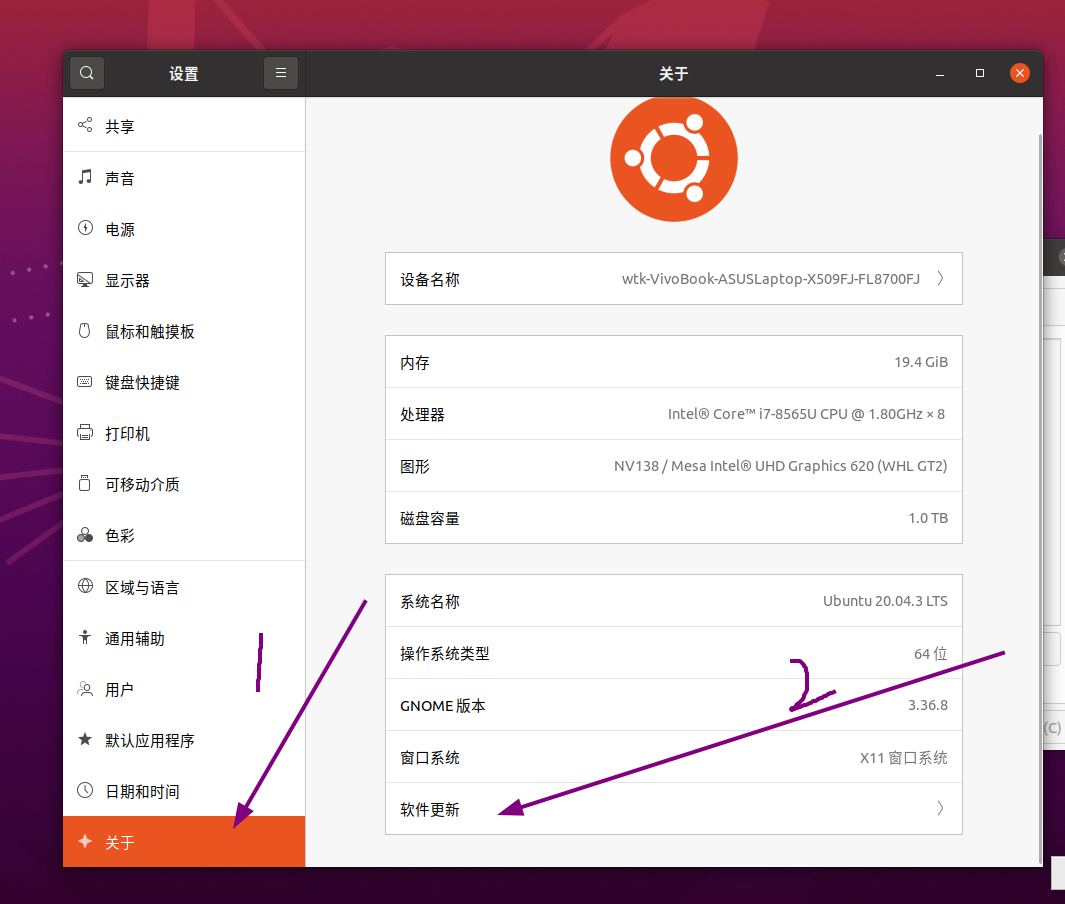Screen dimensions: 1065x904
Task: Click the accessibility icon beside 通用辅助
Action: (x=85, y=637)
